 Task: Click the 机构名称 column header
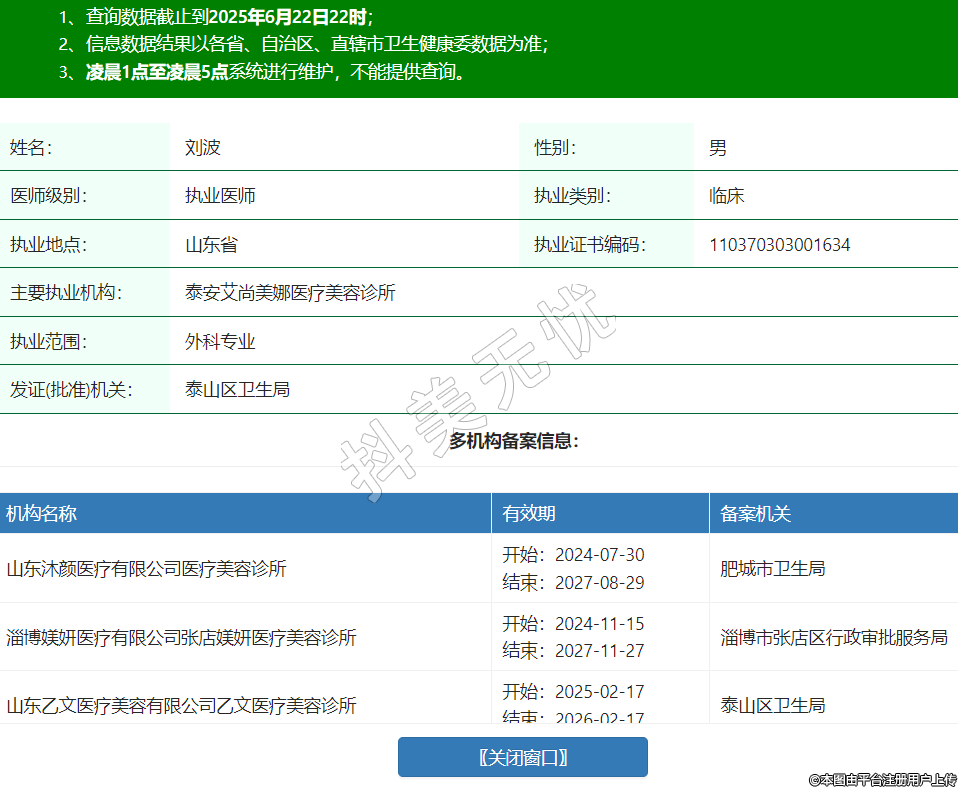click(x=42, y=514)
